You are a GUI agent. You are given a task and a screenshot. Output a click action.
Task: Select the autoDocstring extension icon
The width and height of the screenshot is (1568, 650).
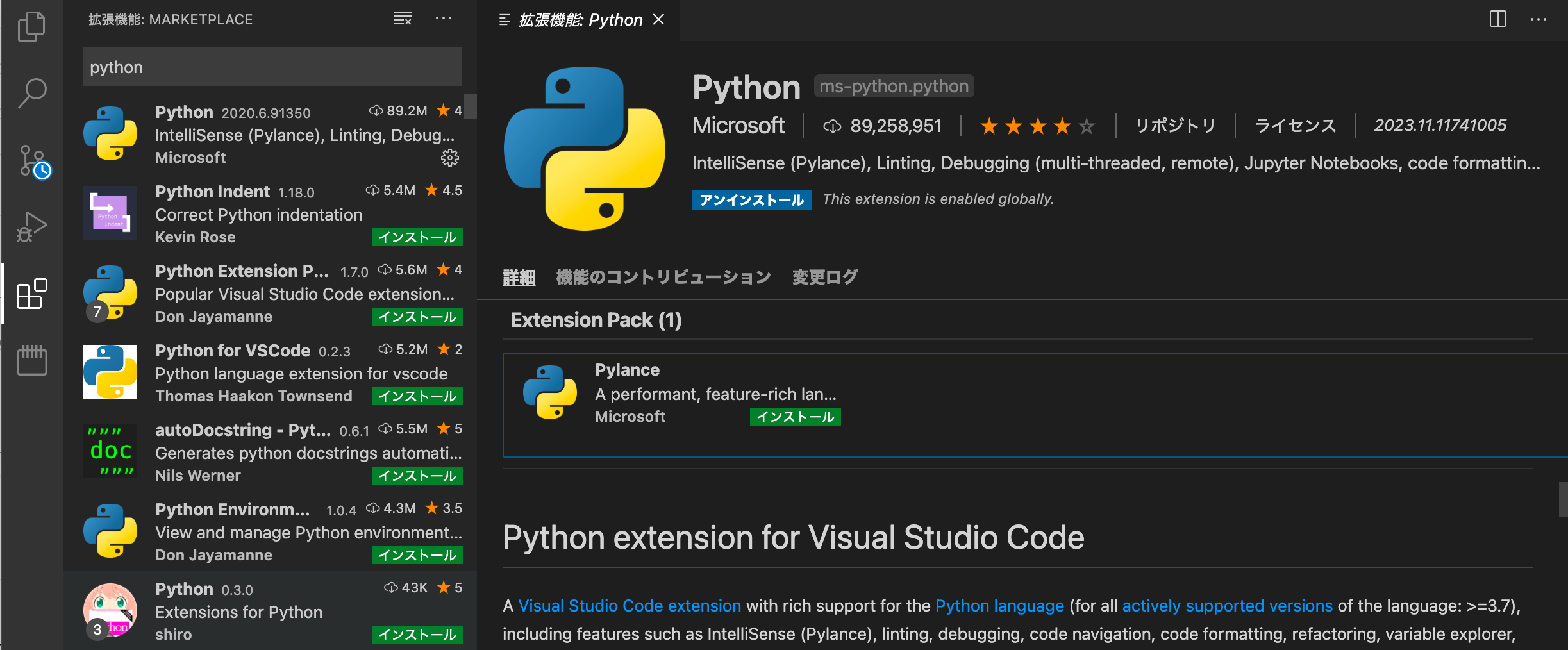110,451
